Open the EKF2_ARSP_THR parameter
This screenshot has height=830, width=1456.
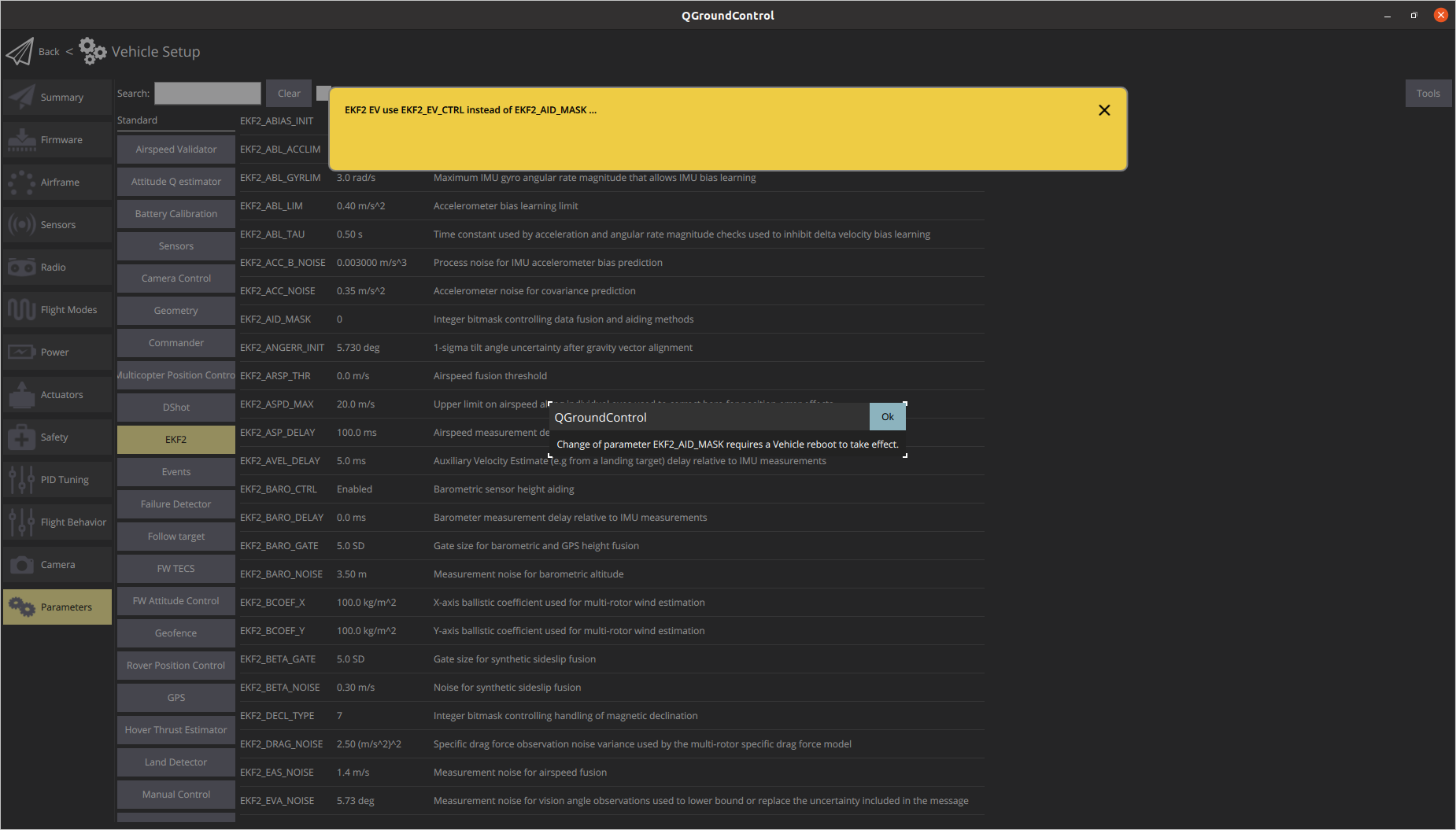click(612, 376)
